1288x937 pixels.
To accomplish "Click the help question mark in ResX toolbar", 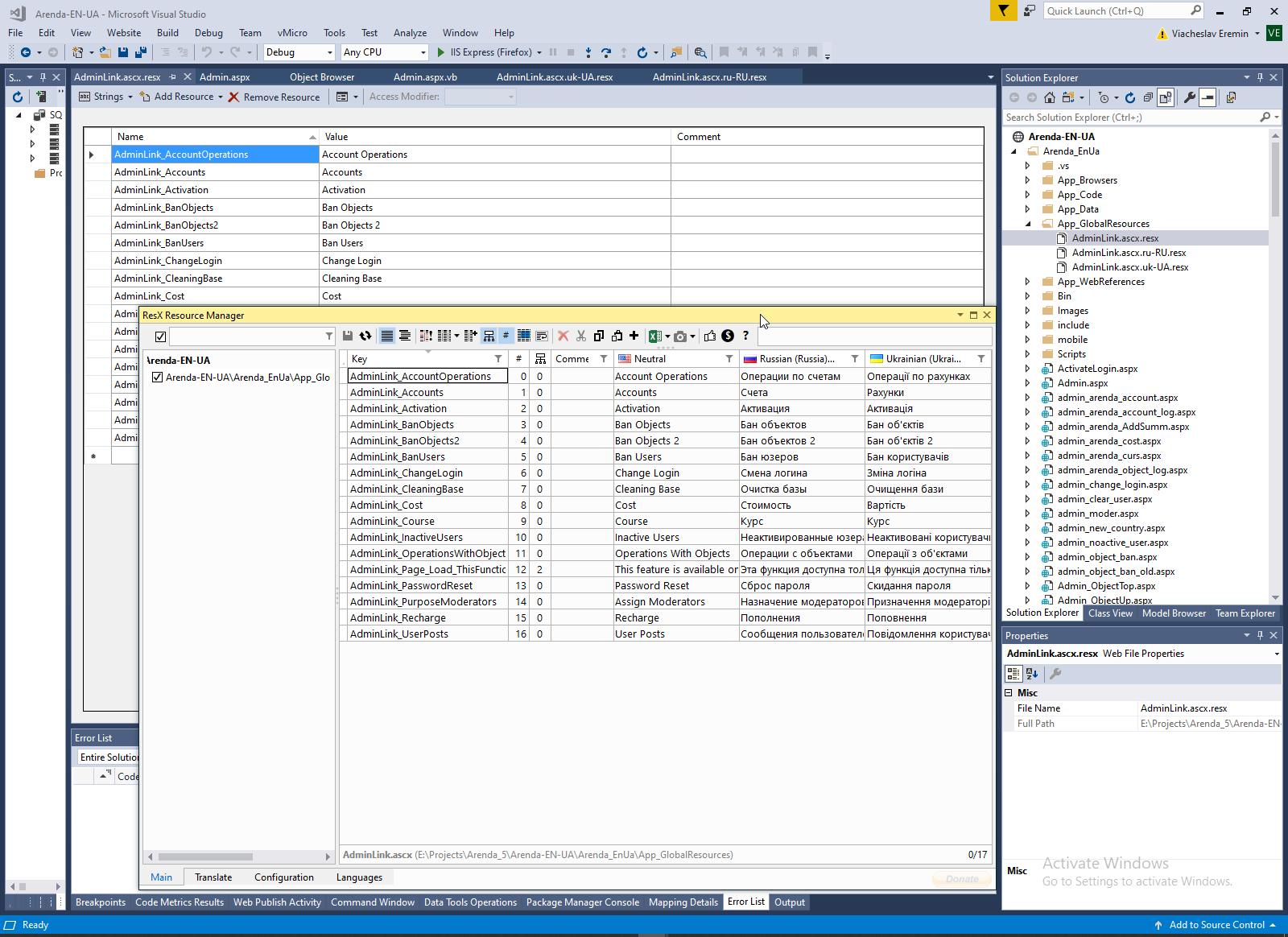I will click(745, 336).
